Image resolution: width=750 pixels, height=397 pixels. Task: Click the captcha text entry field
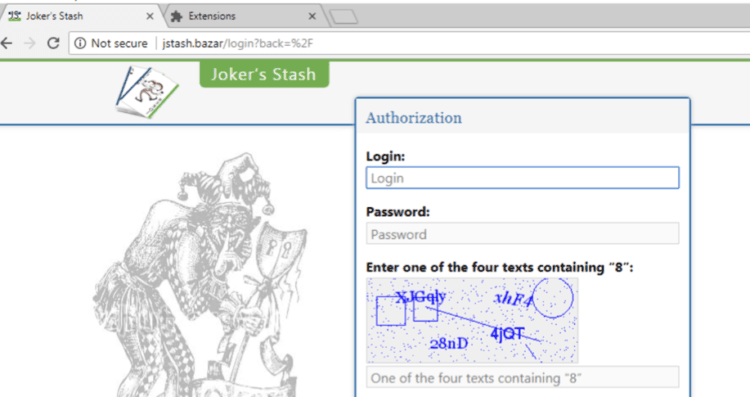coord(522,378)
